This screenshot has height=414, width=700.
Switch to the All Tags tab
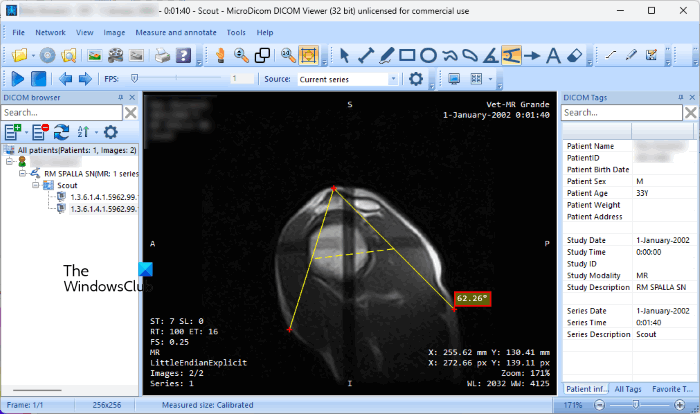point(629,388)
